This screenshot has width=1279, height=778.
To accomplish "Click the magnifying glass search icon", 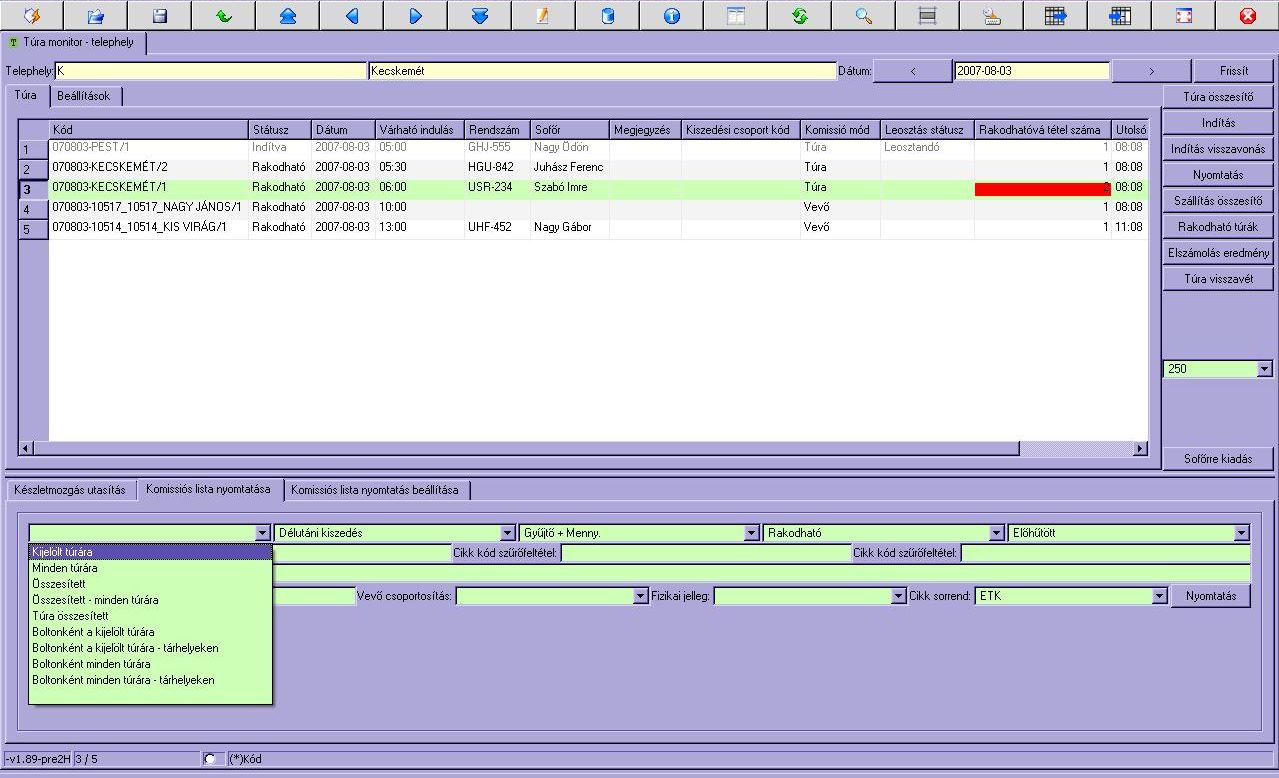I will point(863,15).
